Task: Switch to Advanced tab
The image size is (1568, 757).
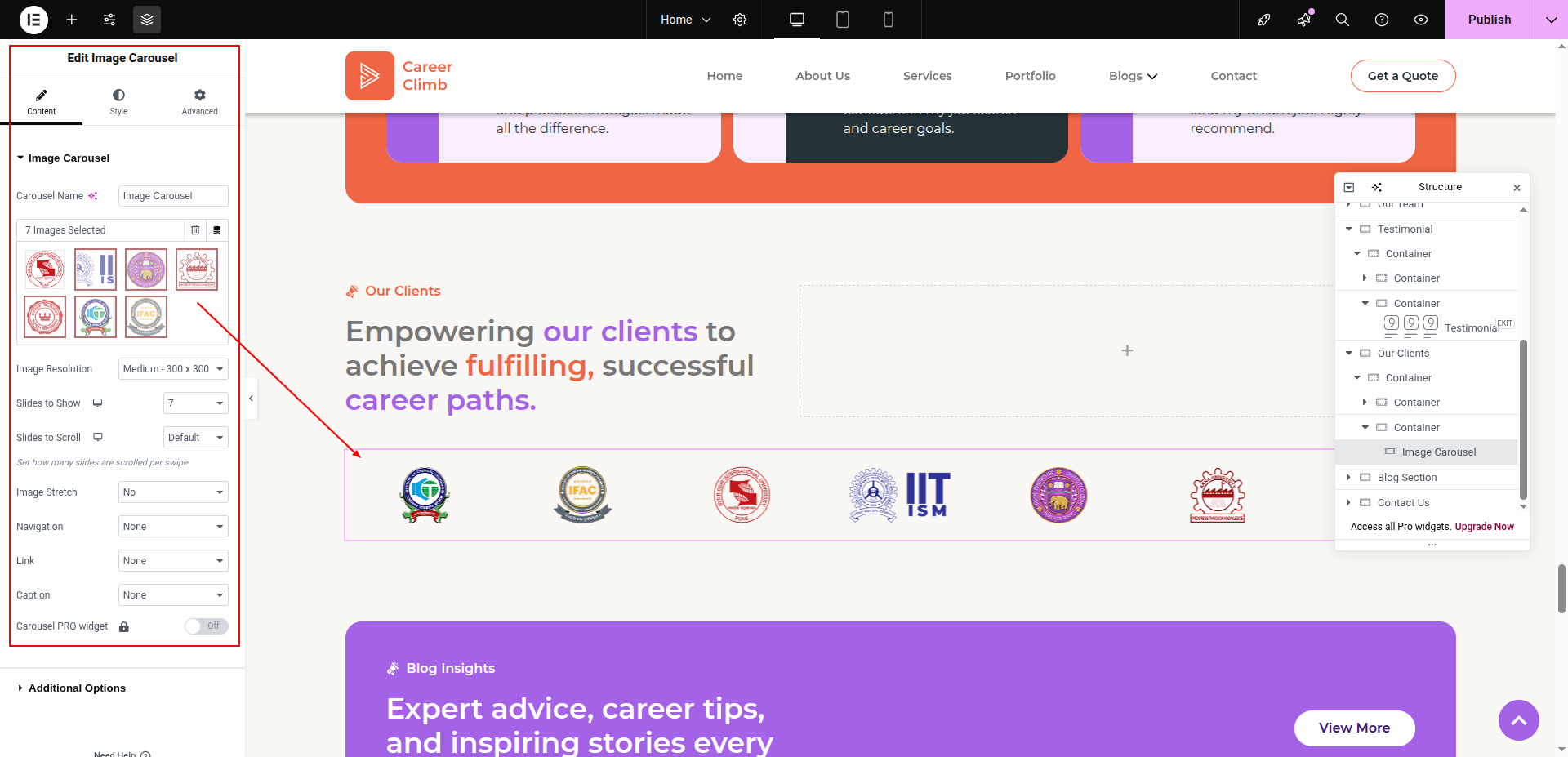Action: [x=200, y=102]
